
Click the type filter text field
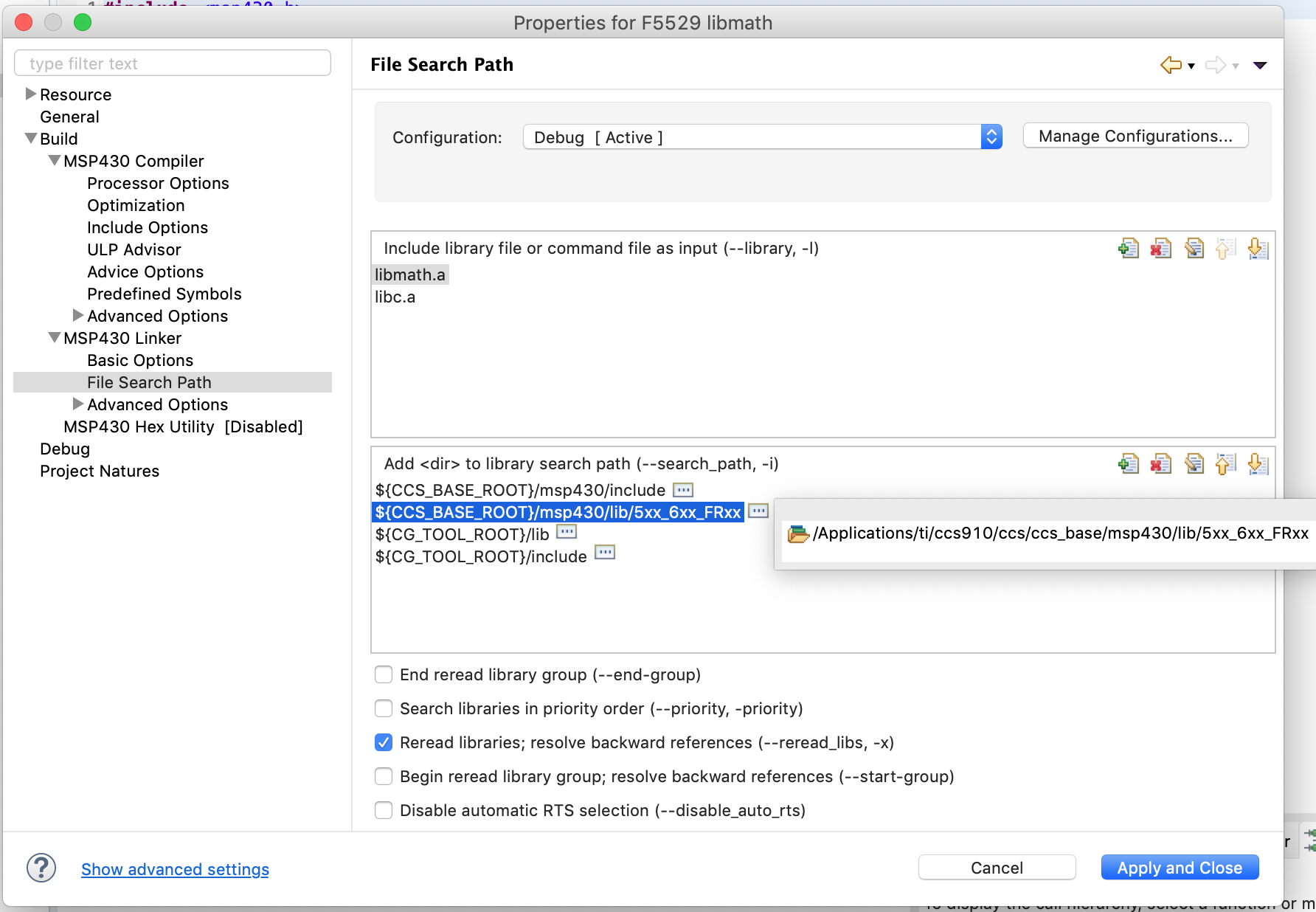[x=173, y=63]
